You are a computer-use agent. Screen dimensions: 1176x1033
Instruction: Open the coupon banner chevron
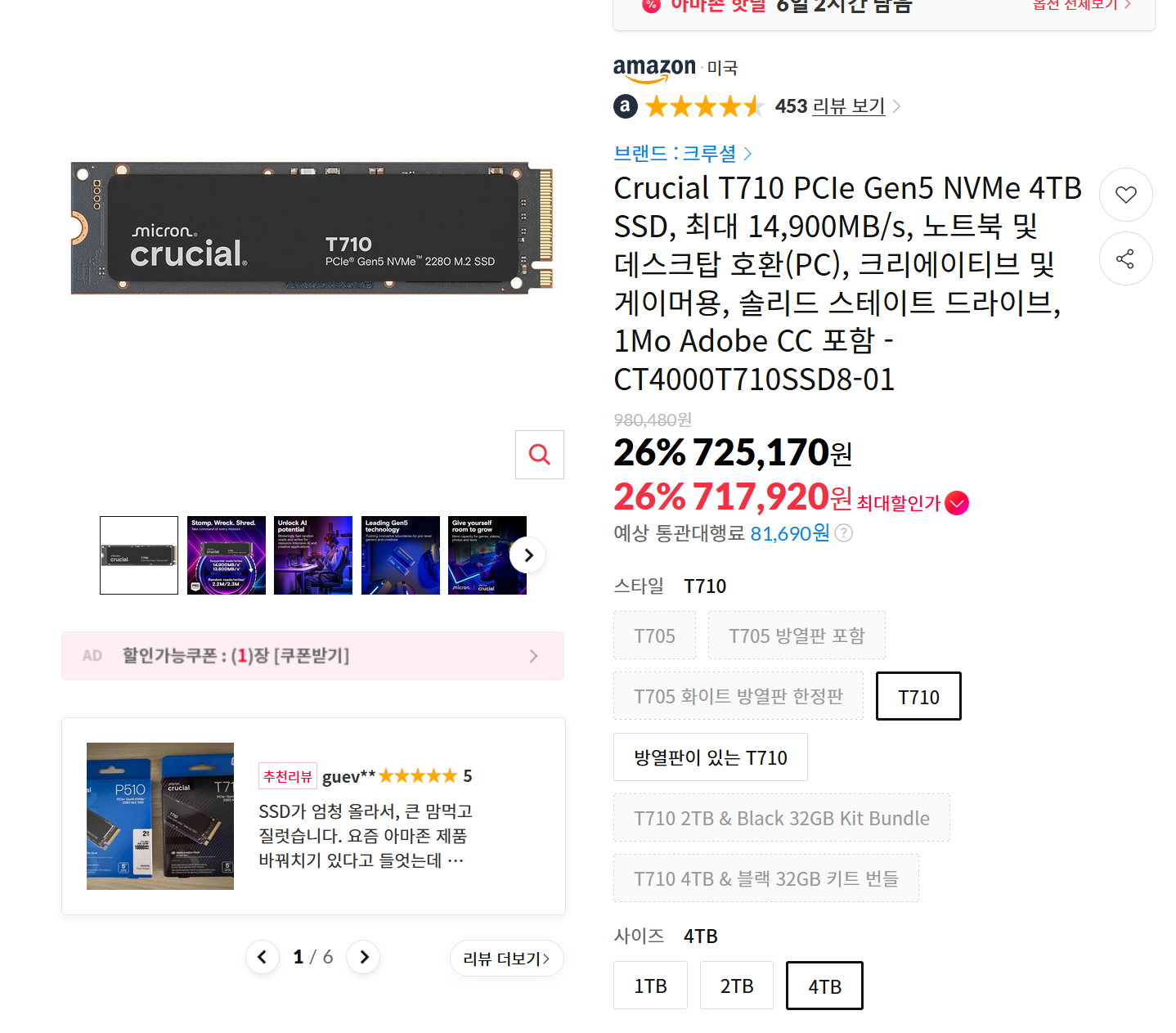[x=533, y=656]
